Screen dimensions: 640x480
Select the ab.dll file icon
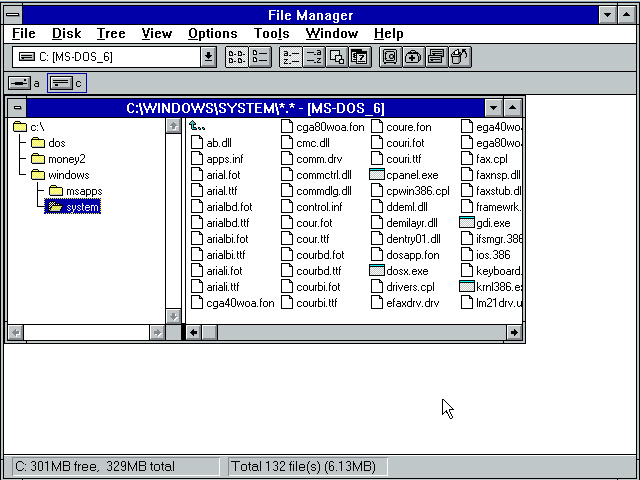tap(197, 142)
